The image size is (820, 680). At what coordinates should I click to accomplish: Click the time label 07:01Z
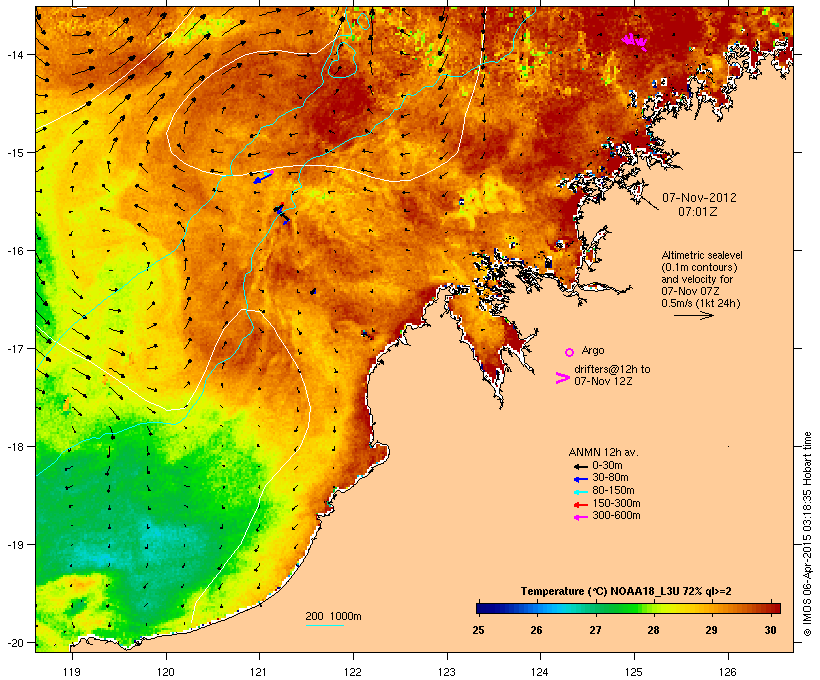pyautogui.click(x=698, y=211)
